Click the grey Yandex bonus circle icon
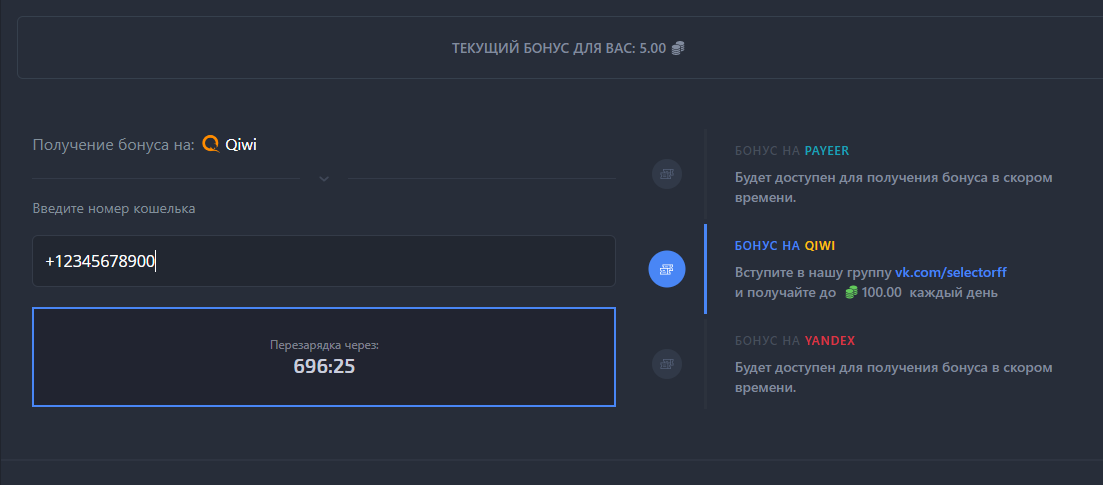The image size is (1103, 485). 667,362
